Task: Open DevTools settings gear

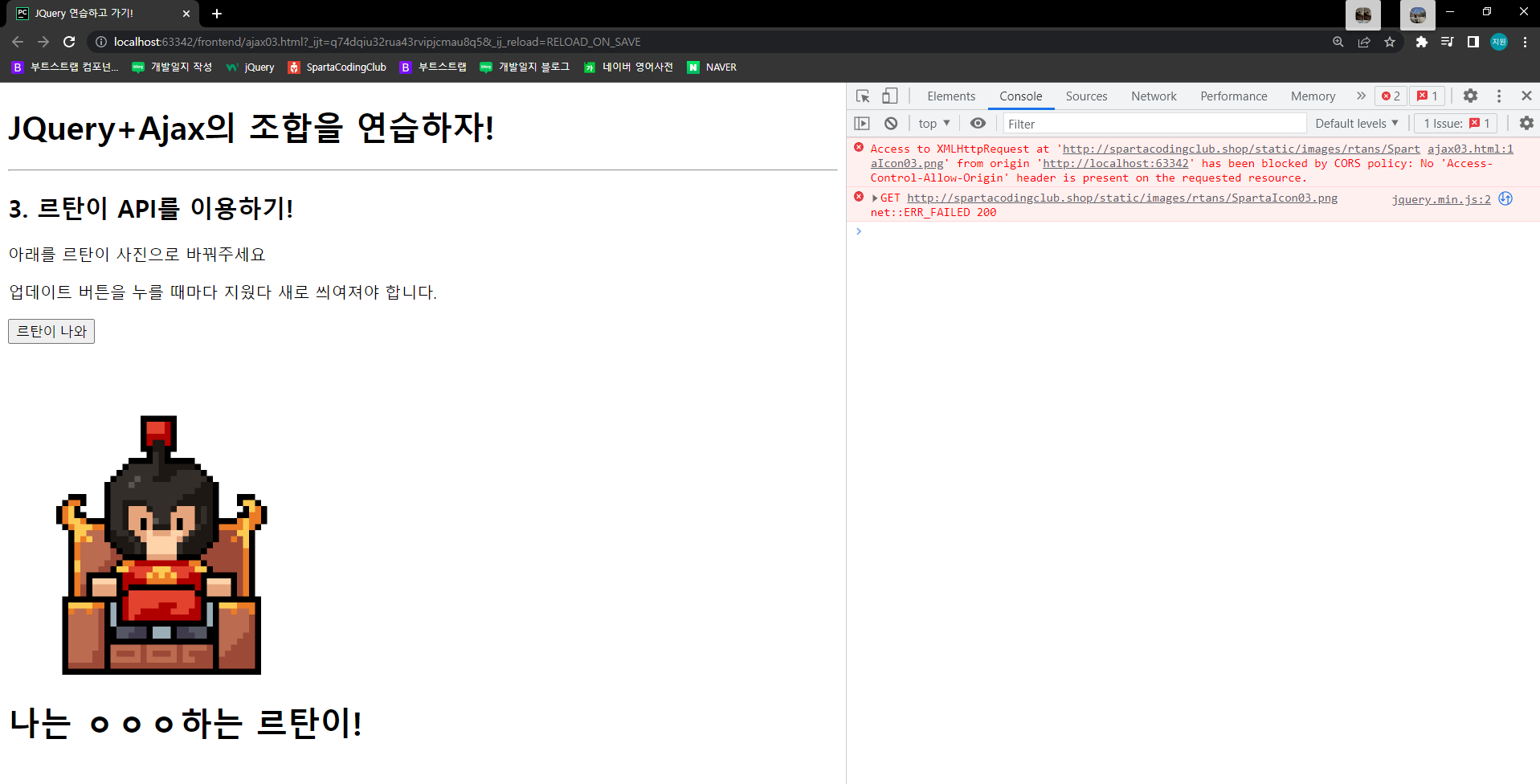Action: [1470, 96]
